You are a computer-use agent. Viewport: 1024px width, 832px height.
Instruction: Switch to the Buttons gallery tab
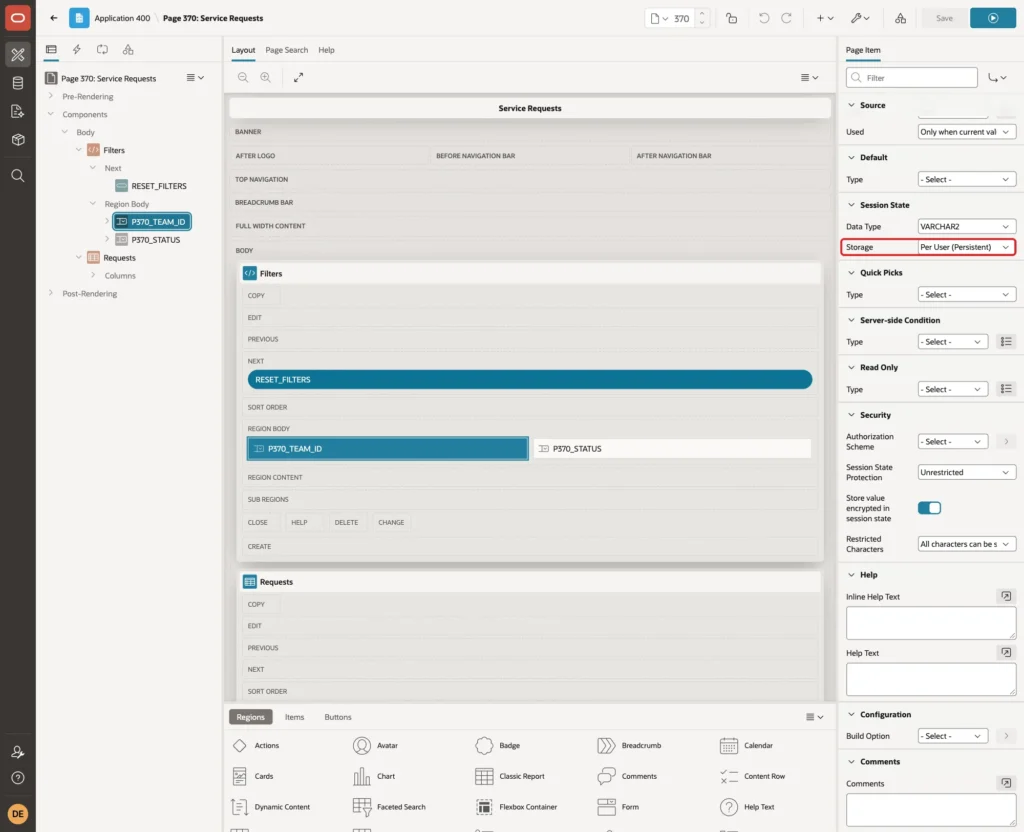point(338,717)
